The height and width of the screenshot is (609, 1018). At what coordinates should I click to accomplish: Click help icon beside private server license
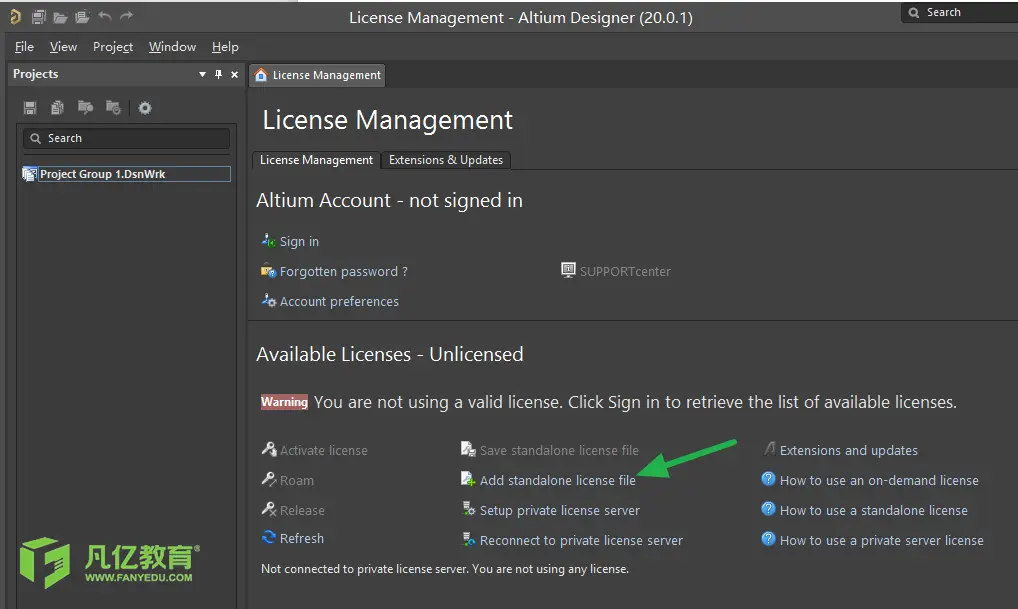[x=769, y=538]
